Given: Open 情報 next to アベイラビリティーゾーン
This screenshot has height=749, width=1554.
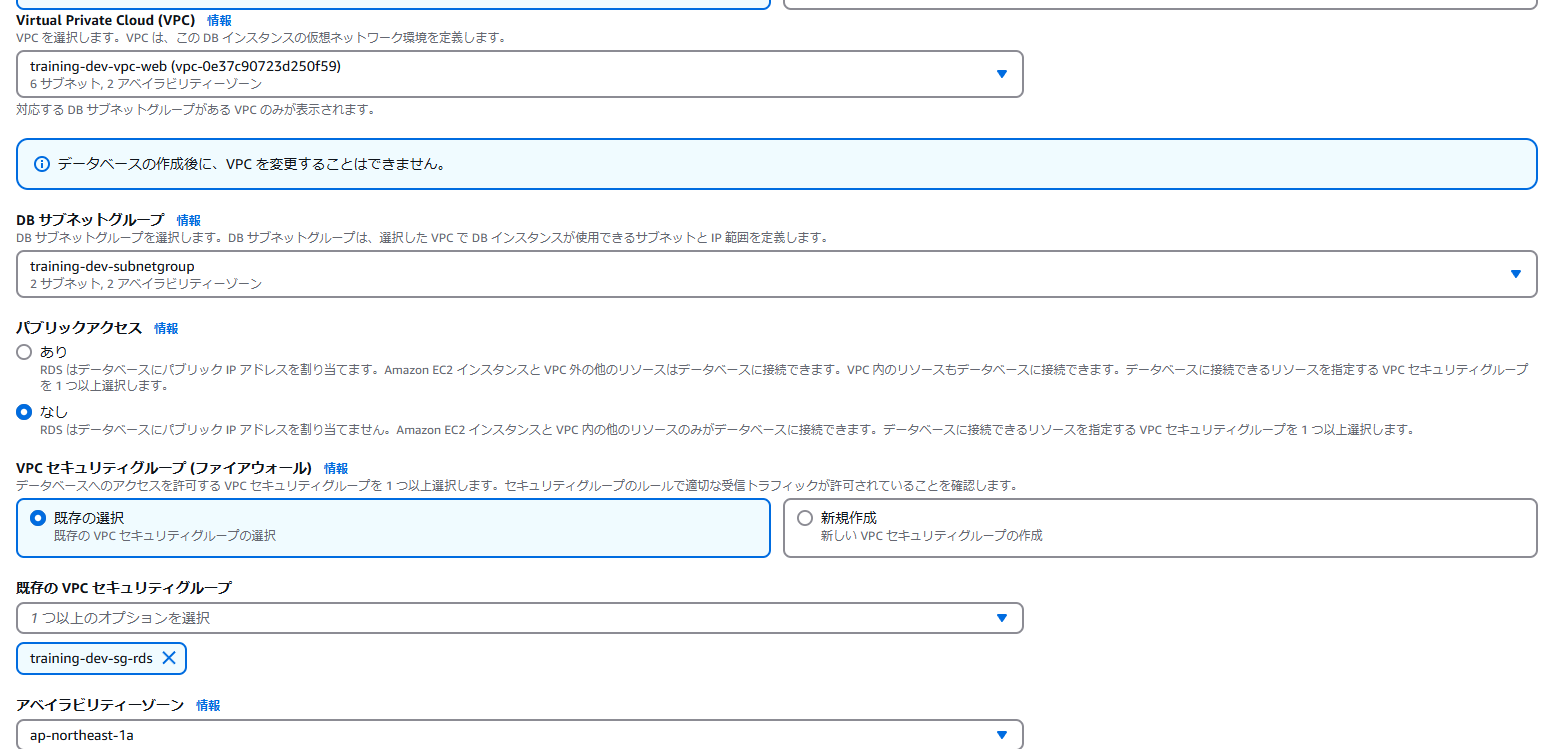Looking at the screenshot, I should coord(208,704).
